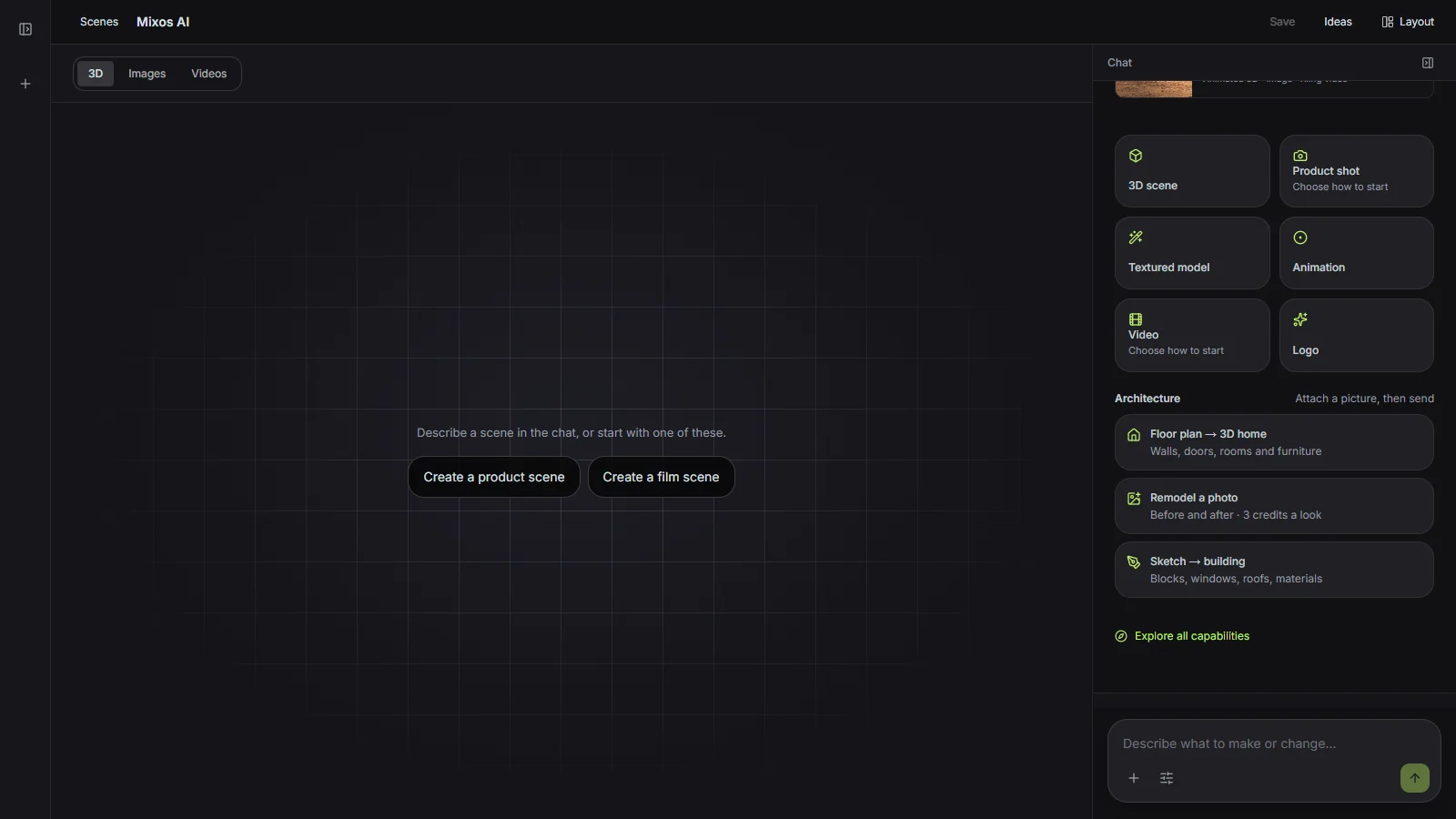Send message with green arrow button
Screen dimensions: 1456x819
1414,778
